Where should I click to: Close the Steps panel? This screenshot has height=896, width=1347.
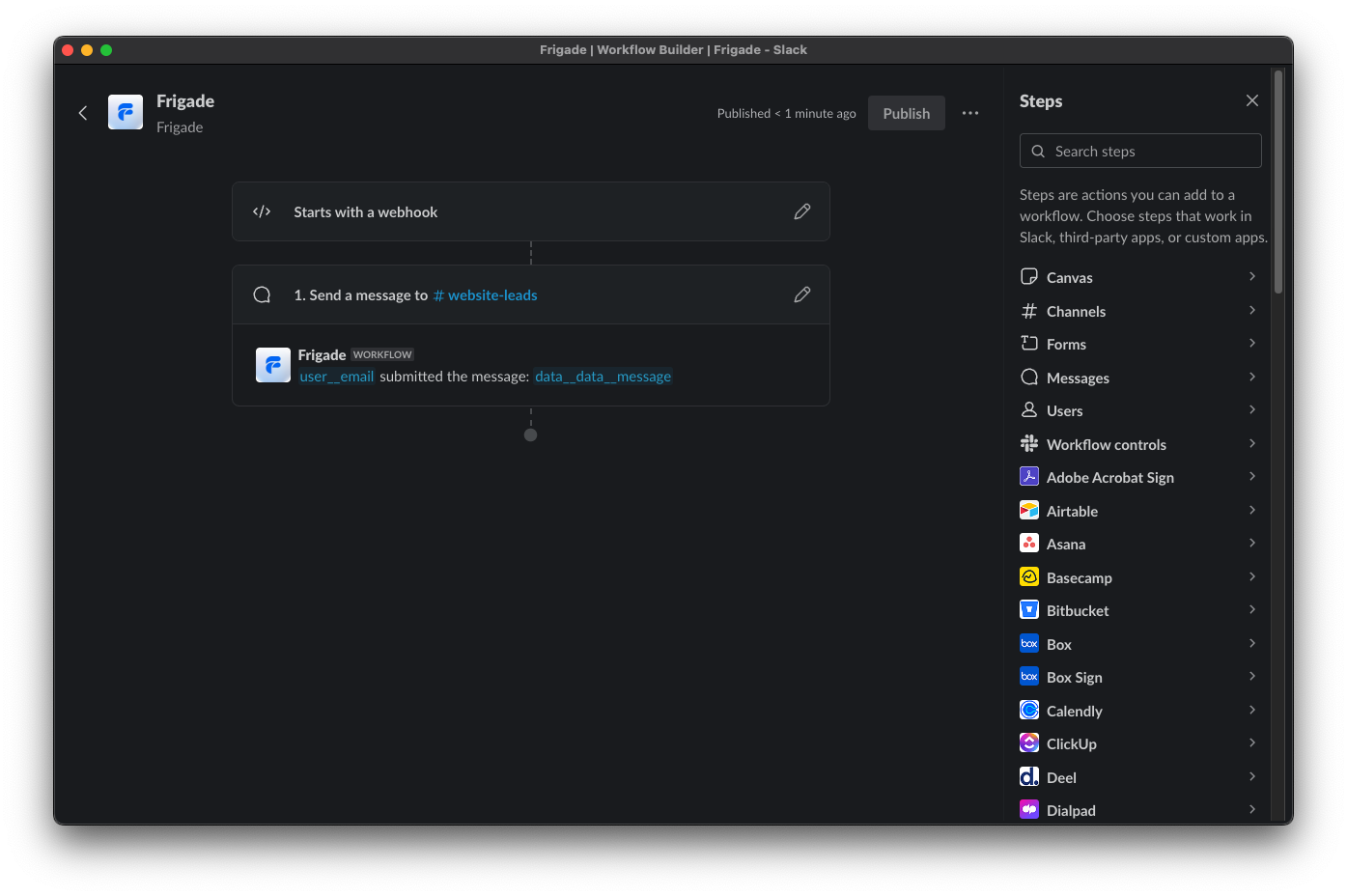pos(1252,100)
